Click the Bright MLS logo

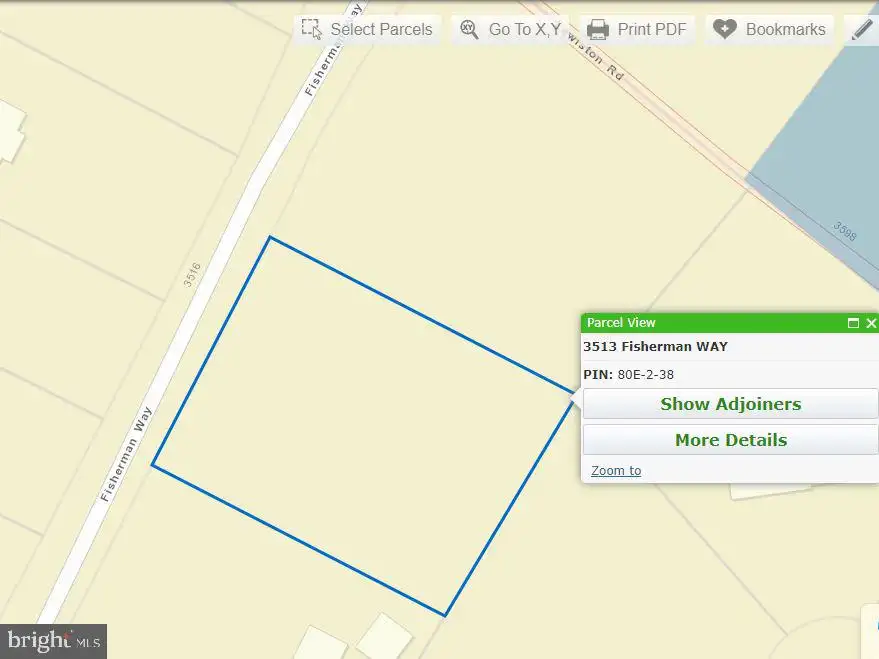tap(53, 641)
